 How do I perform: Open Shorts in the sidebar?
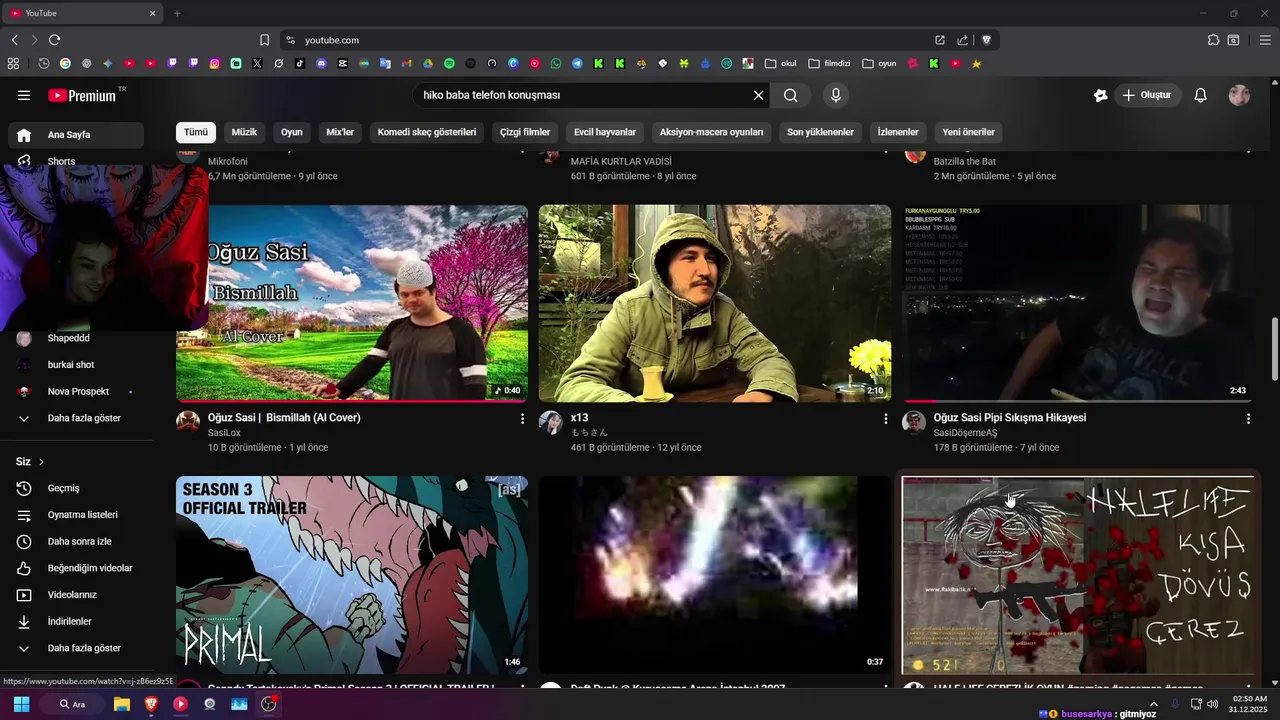[76, 161]
